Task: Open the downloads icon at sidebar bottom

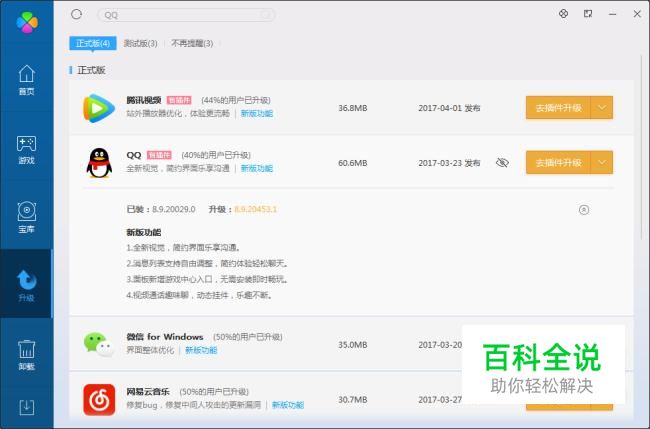Action: (x=27, y=407)
